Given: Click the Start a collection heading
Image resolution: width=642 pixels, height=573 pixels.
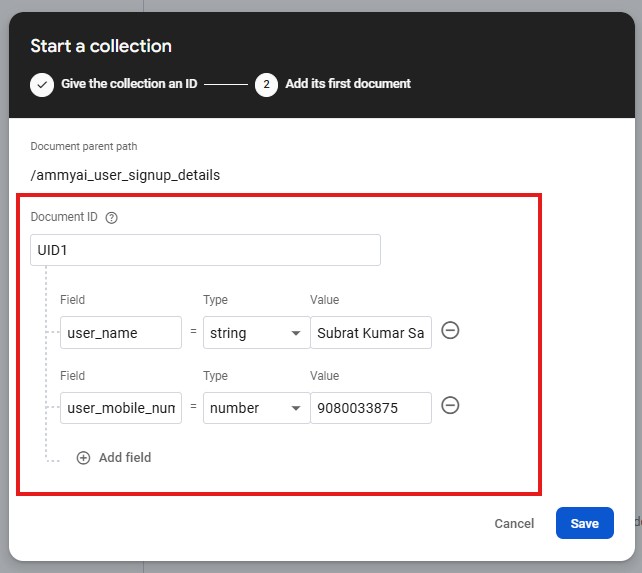Looking at the screenshot, I should point(101,46).
